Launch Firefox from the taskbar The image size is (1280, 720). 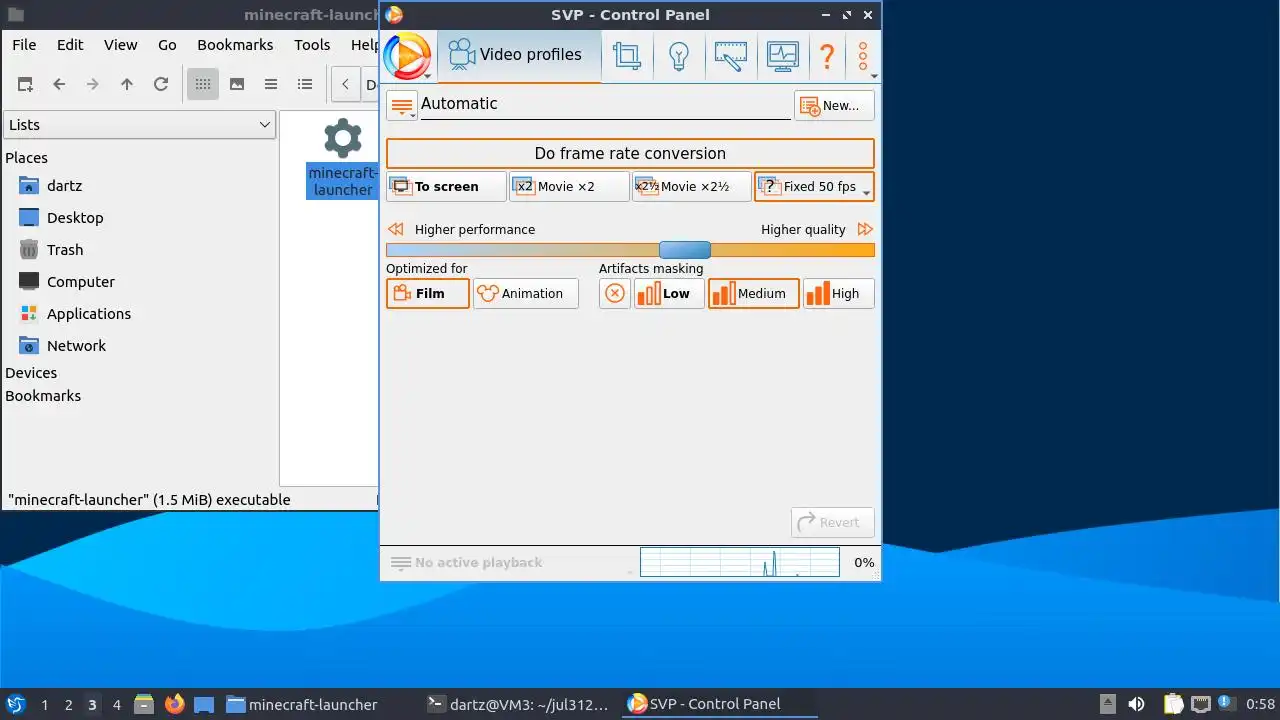[175, 704]
